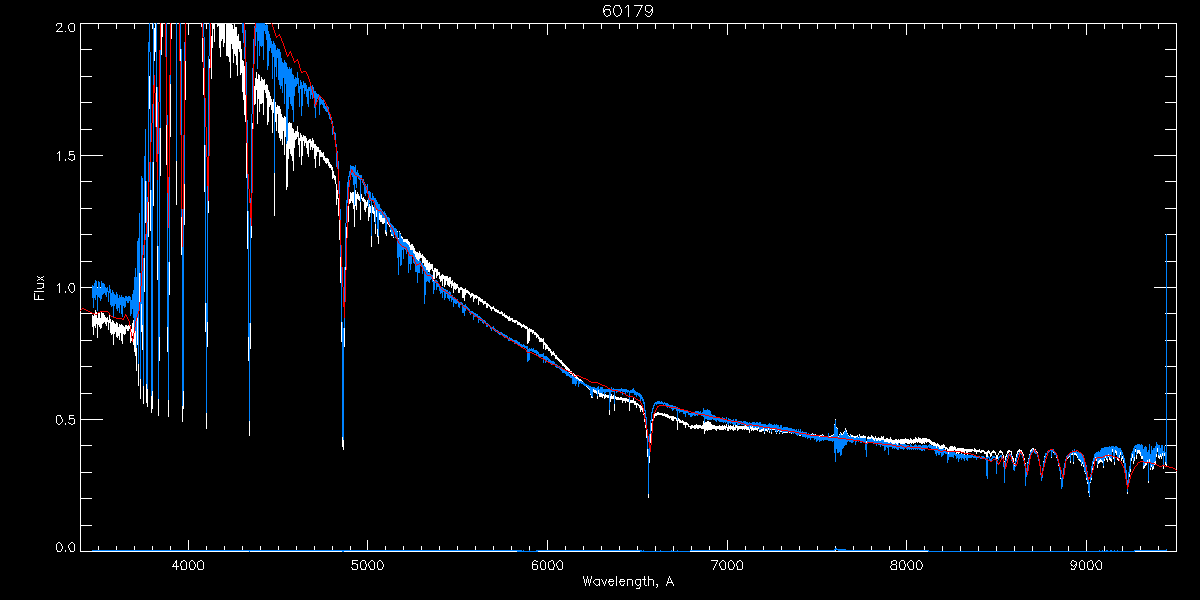Select the 9000 x-axis tick label
1200x600 pixels.
(x=1086, y=566)
